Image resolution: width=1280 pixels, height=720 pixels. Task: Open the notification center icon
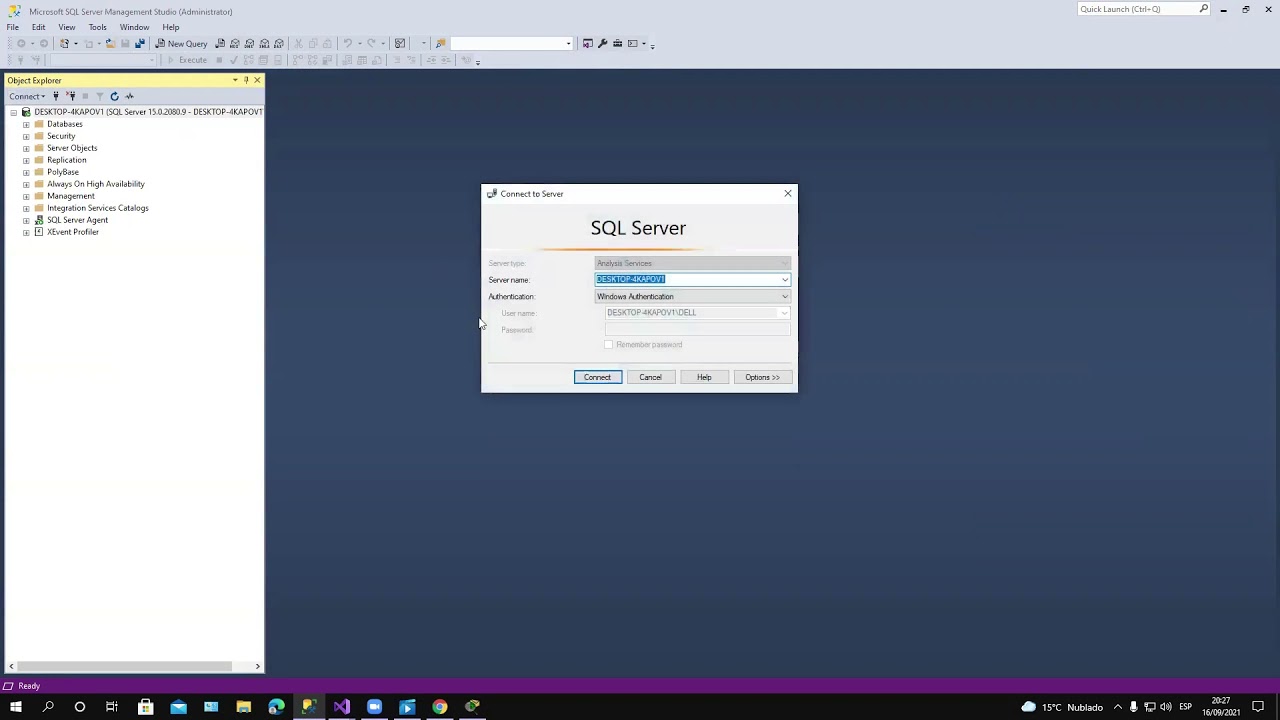[x=1258, y=707]
